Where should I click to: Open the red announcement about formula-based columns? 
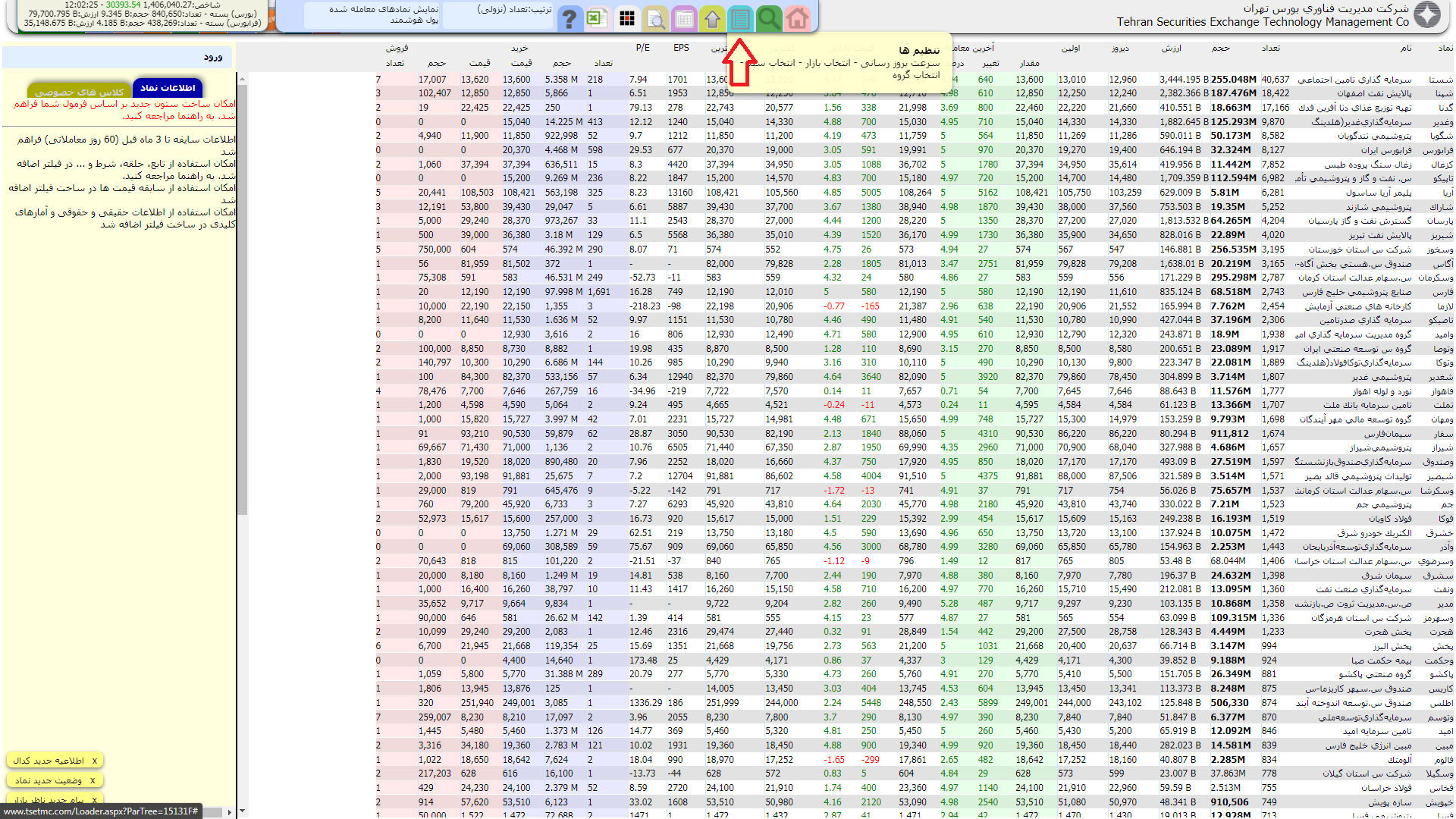pos(124,110)
